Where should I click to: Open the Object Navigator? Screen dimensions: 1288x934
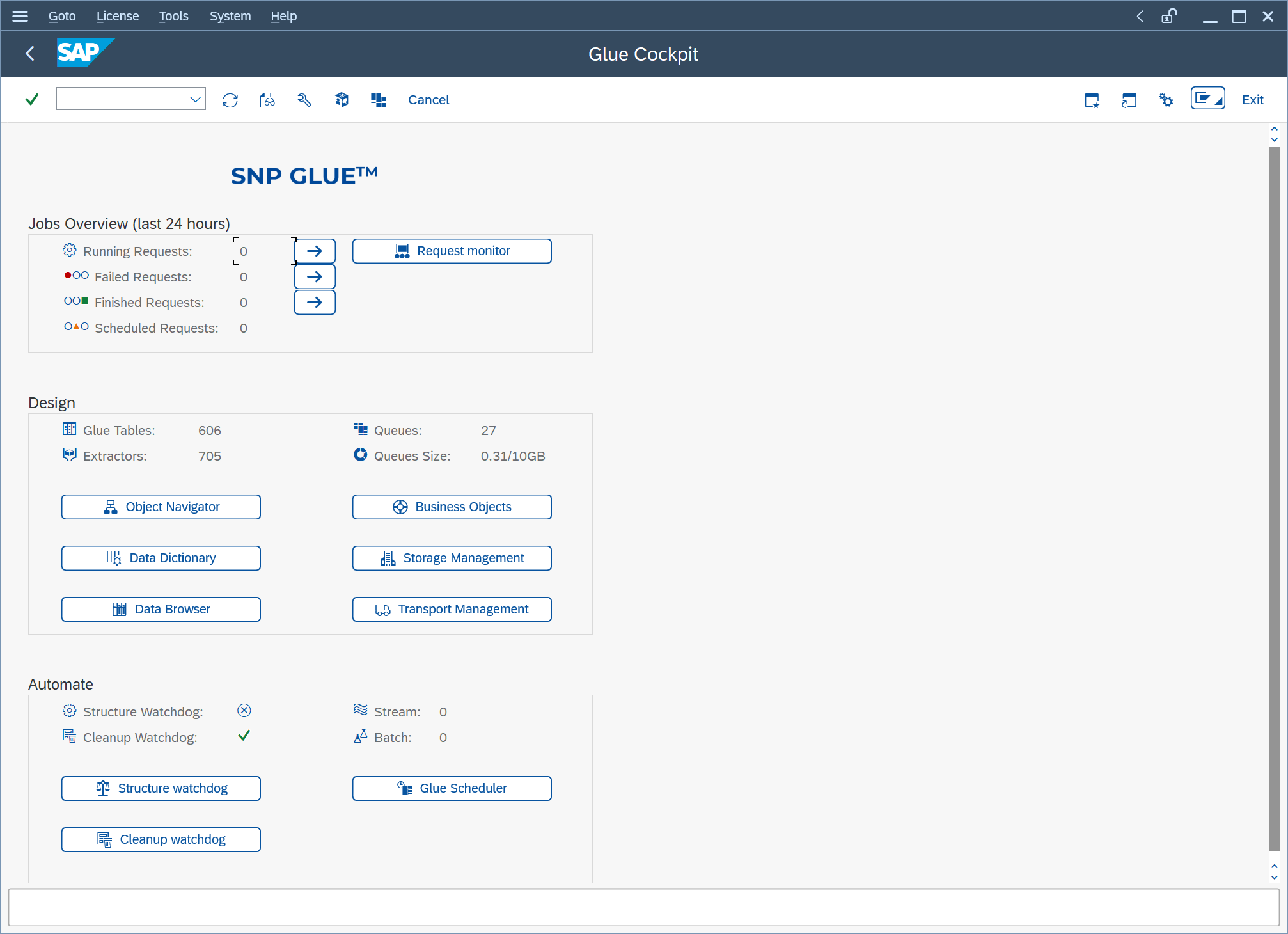point(161,507)
